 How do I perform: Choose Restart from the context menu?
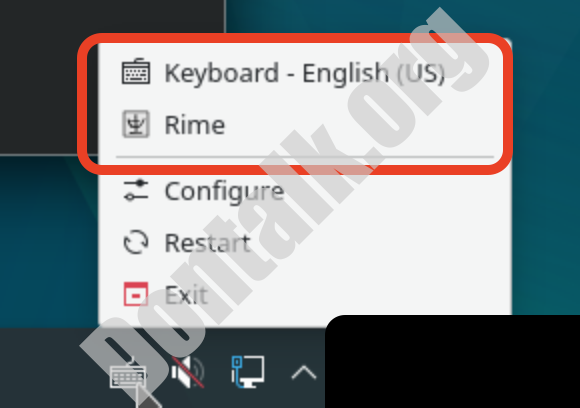click(305, 243)
